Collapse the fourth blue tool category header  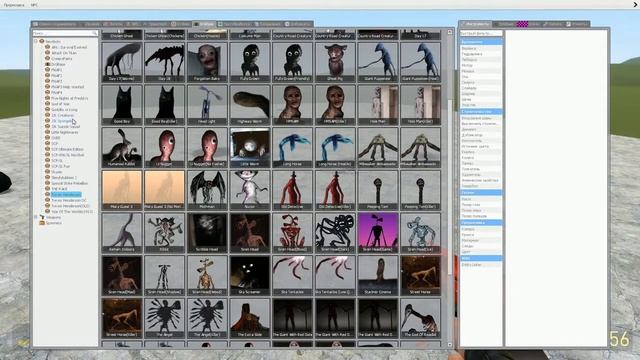tap(481, 222)
